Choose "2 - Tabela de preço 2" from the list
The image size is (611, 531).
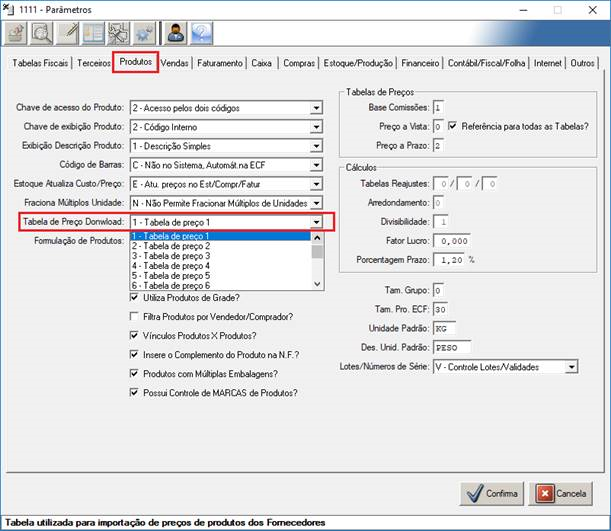point(220,246)
